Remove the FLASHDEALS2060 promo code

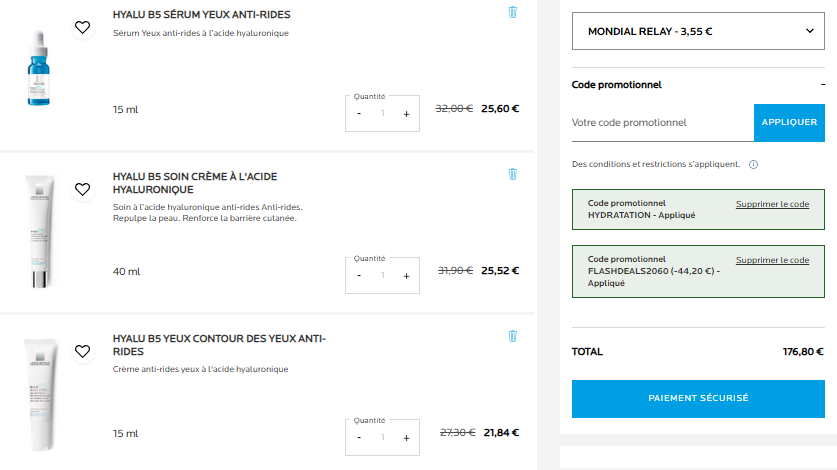772,260
